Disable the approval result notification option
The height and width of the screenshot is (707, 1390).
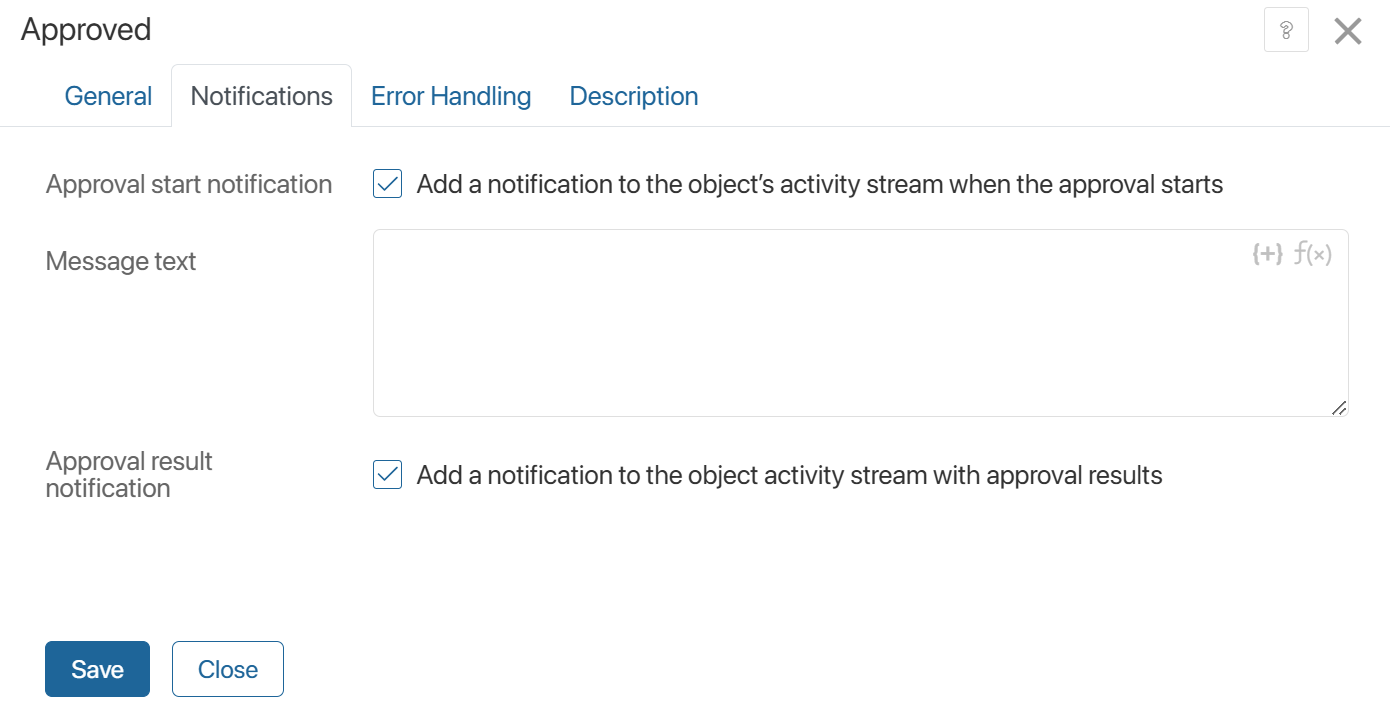(386, 475)
